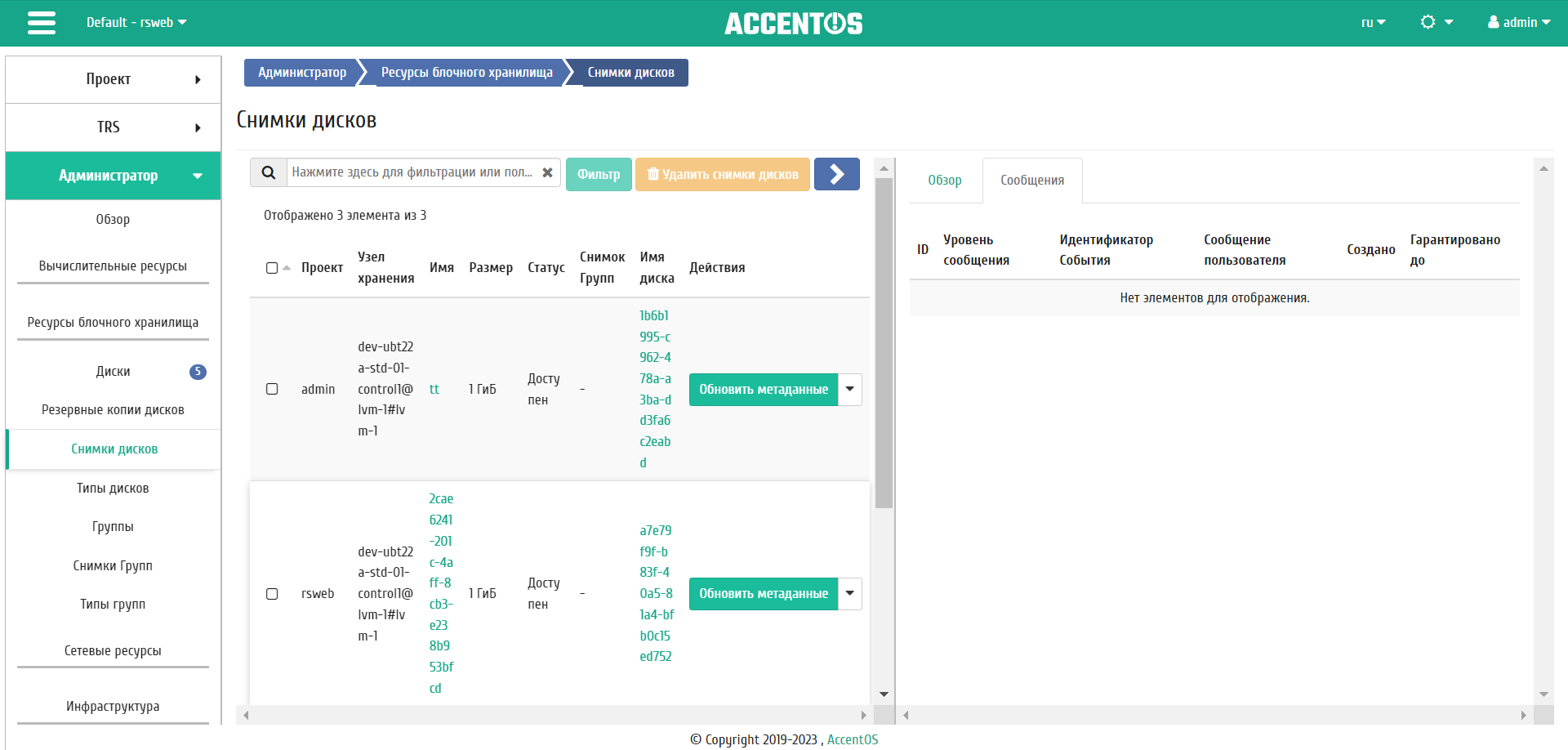
Task: Check the admin project snapshot row
Action: pos(272,389)
